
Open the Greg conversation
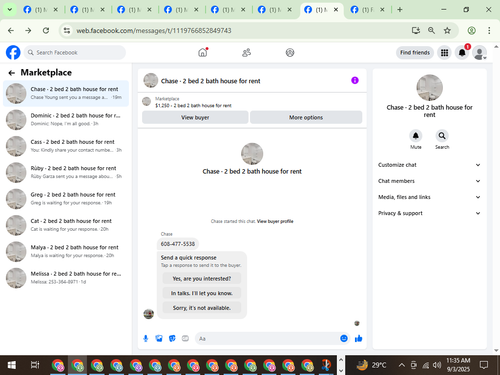pyautogui.click(x=66, y=199)
